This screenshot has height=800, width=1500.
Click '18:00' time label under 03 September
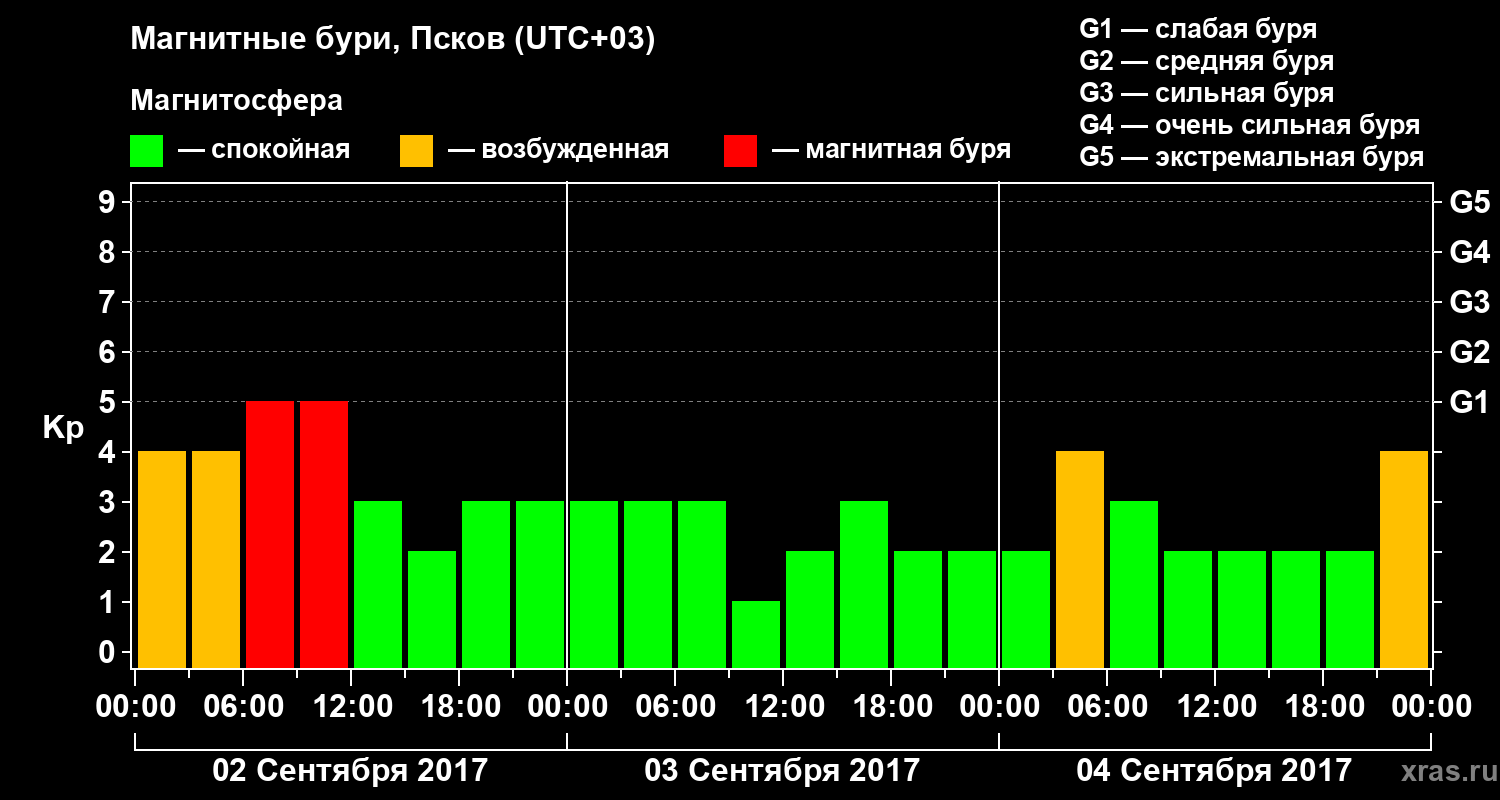(891, 707)
